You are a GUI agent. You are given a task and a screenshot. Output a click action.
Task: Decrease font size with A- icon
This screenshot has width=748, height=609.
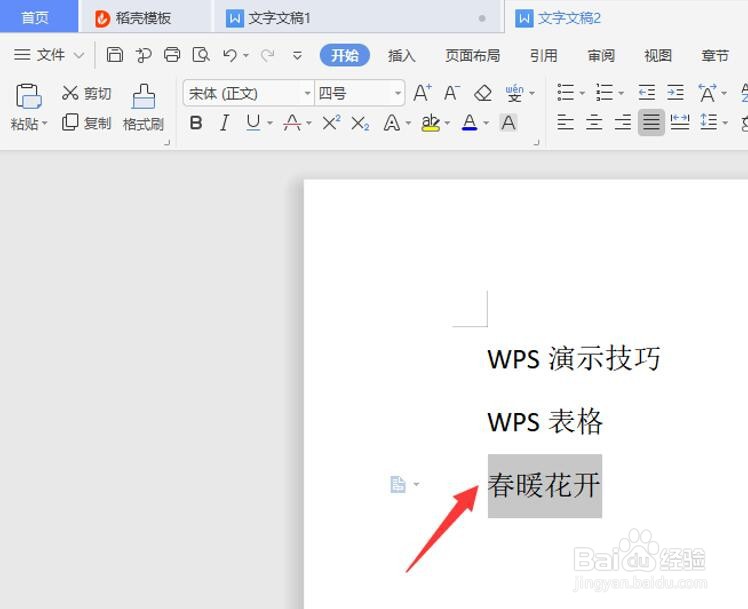[x=451, y=92]
